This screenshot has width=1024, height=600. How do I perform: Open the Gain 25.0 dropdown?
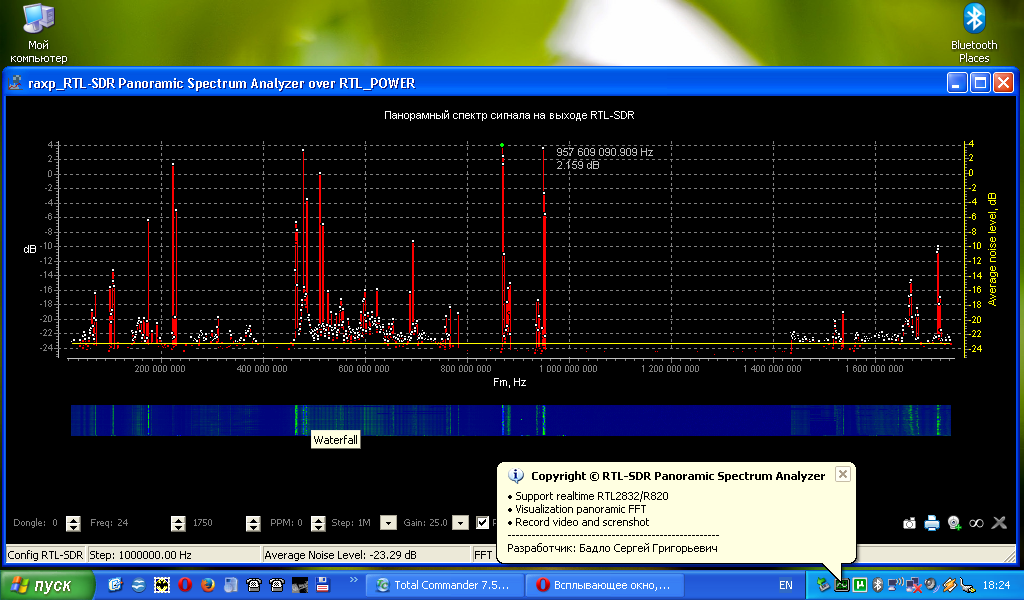tap(459, 522)
